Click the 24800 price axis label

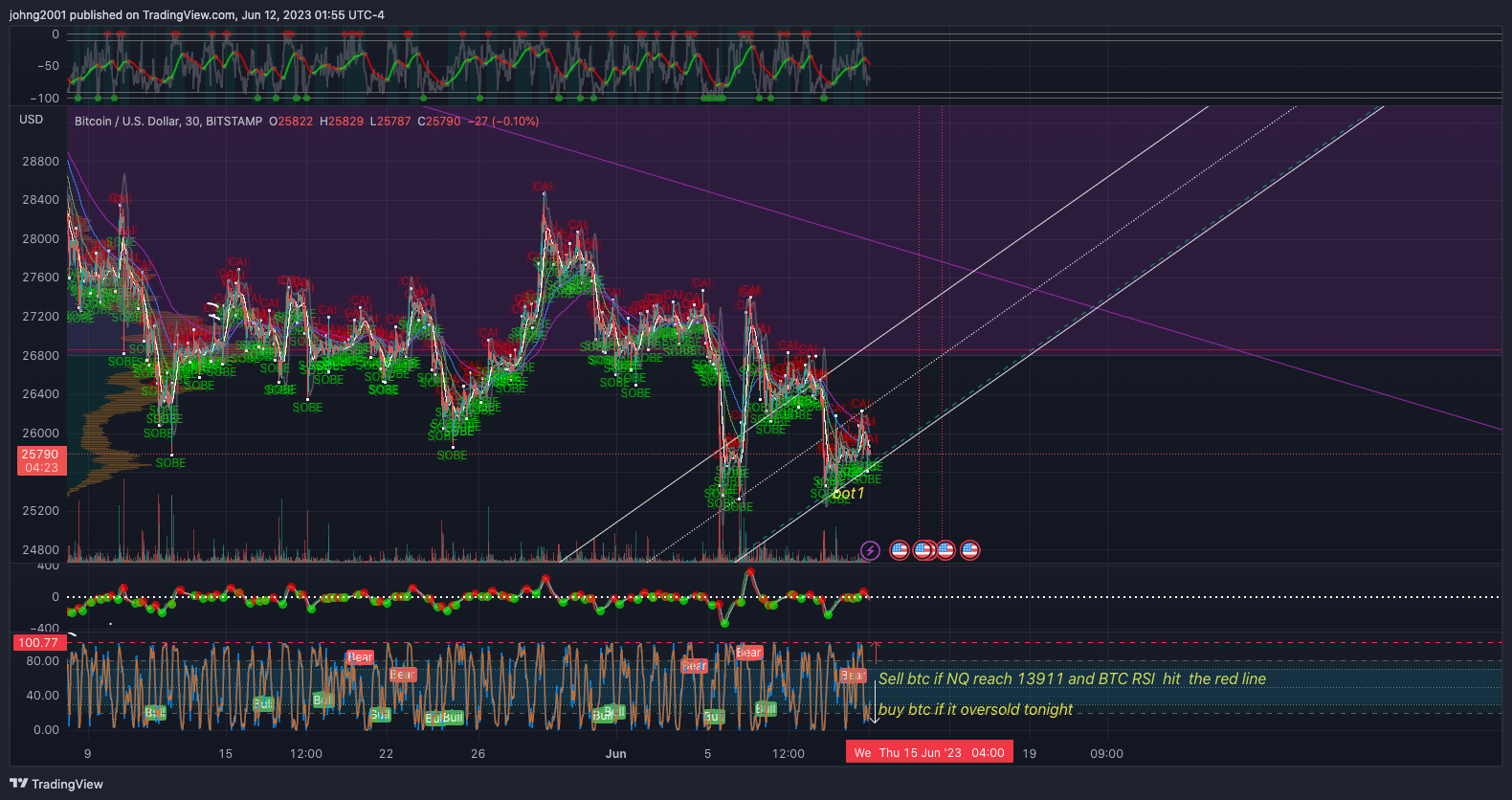click(x=40, y=550)
